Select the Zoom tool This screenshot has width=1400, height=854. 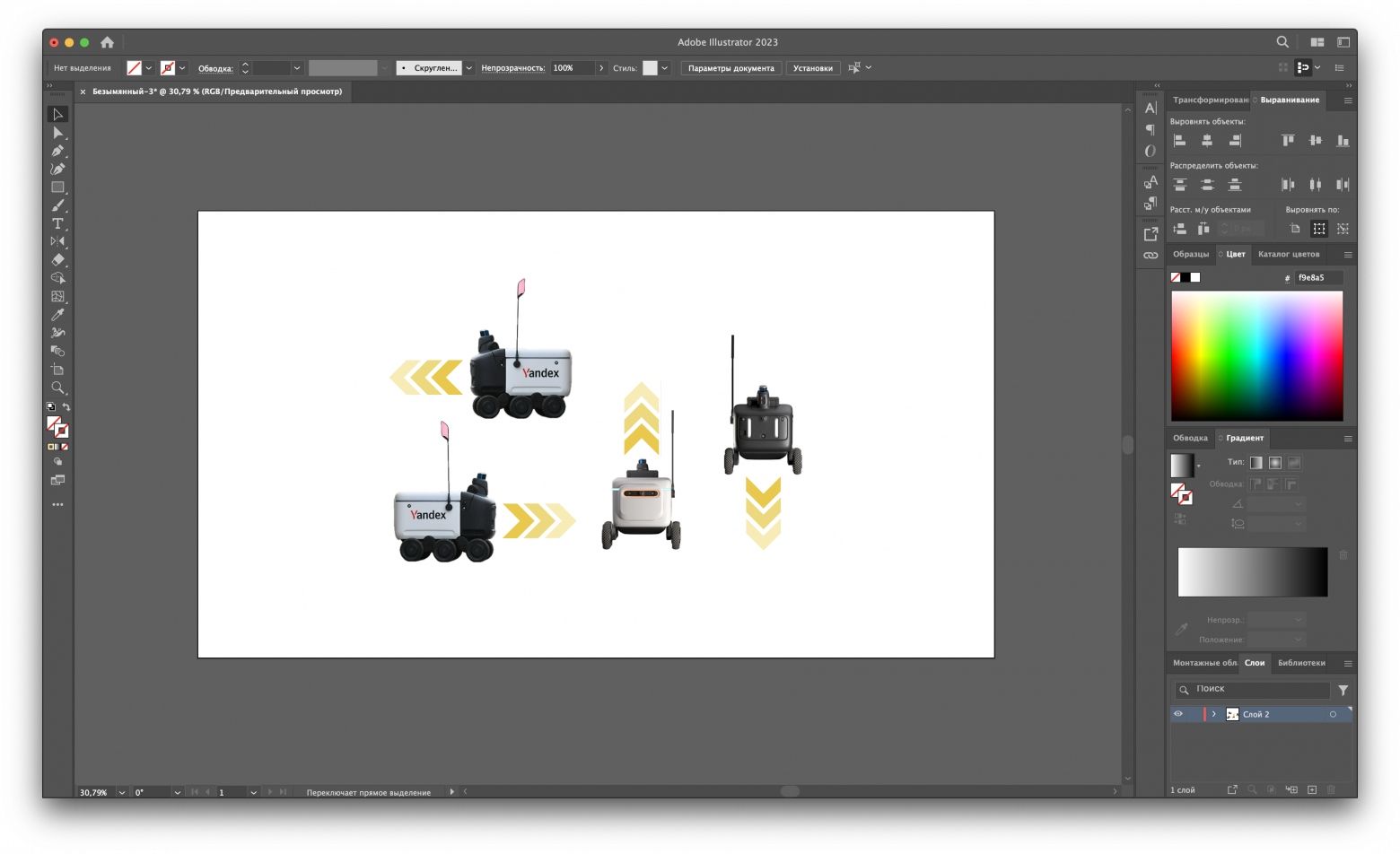[57, 388]
